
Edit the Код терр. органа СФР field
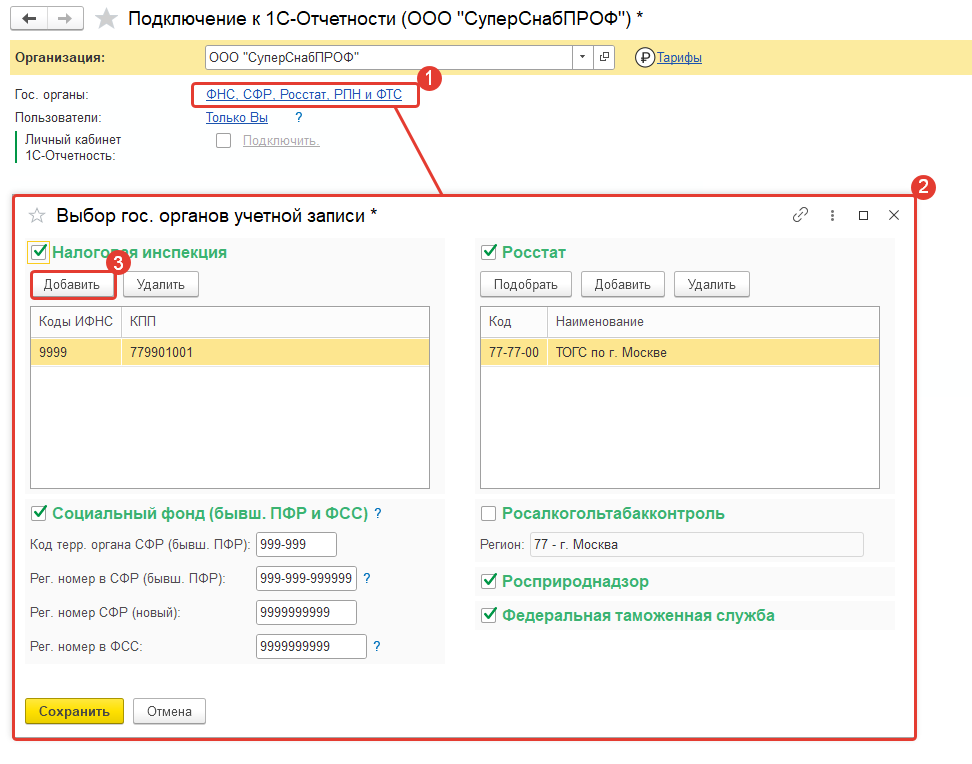click(x=296, y=544)
